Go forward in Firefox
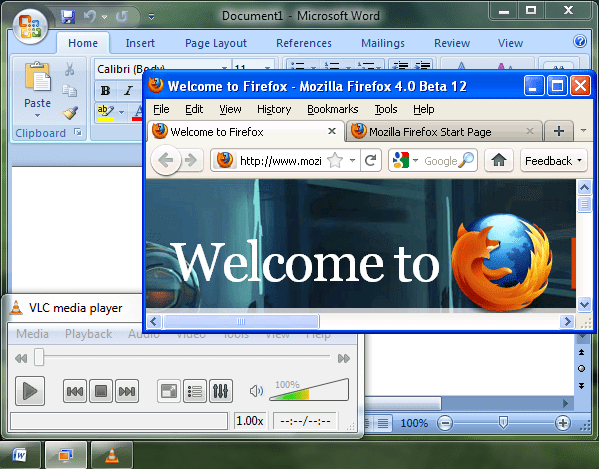Image resolution: width=599 pixels, height=469 pixels. pyautogui.click(x=191, y=160)
